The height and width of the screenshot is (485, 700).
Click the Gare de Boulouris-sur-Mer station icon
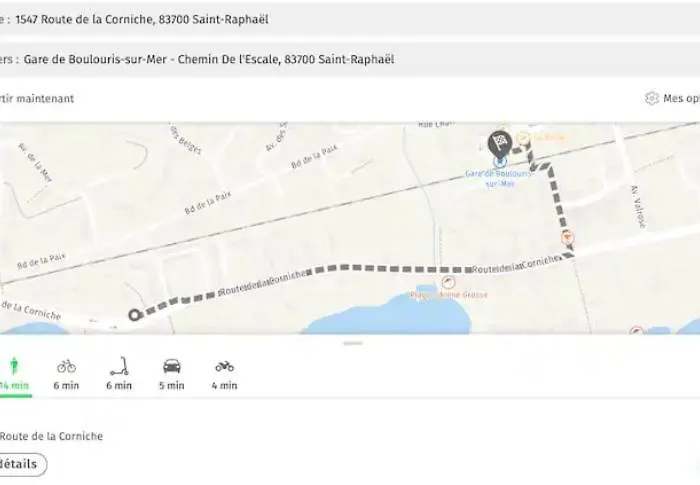(500, 161)
